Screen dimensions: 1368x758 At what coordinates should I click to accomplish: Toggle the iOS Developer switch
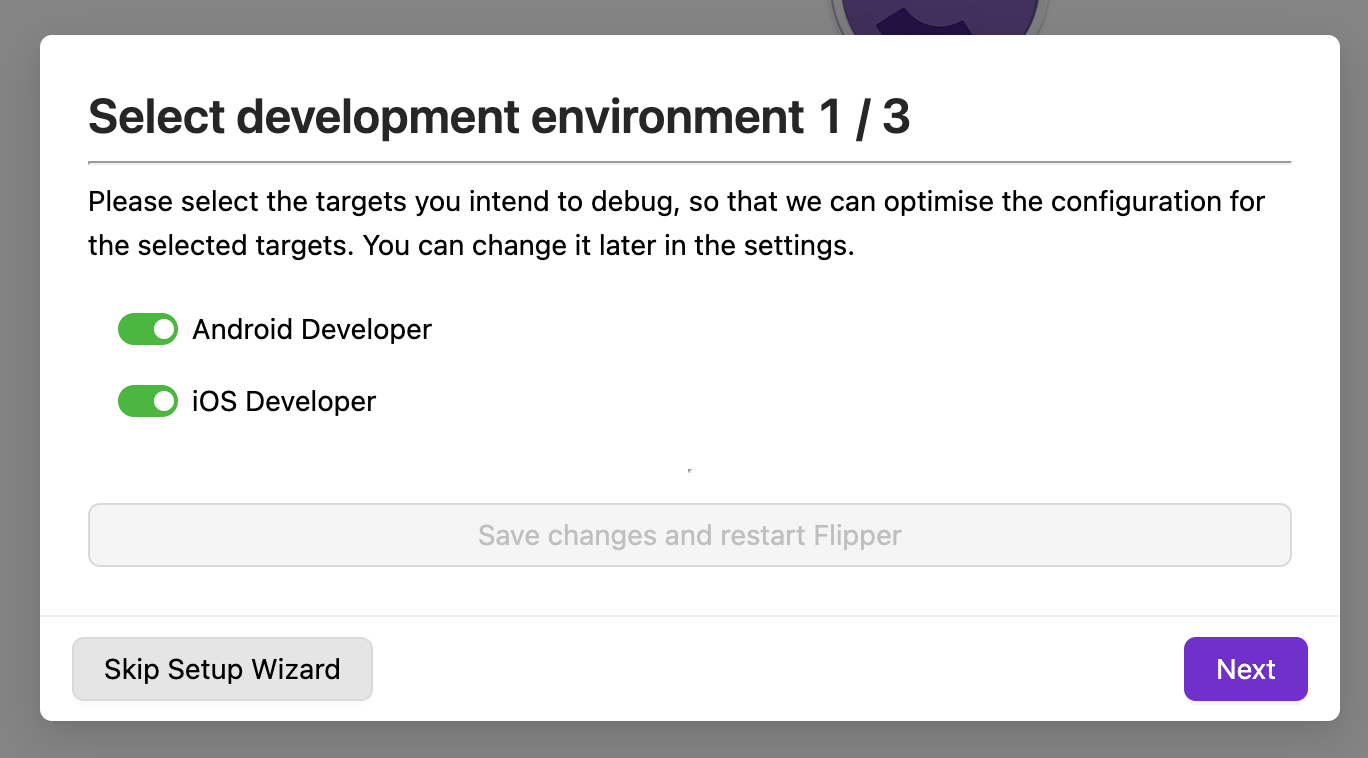pos(148,402)
